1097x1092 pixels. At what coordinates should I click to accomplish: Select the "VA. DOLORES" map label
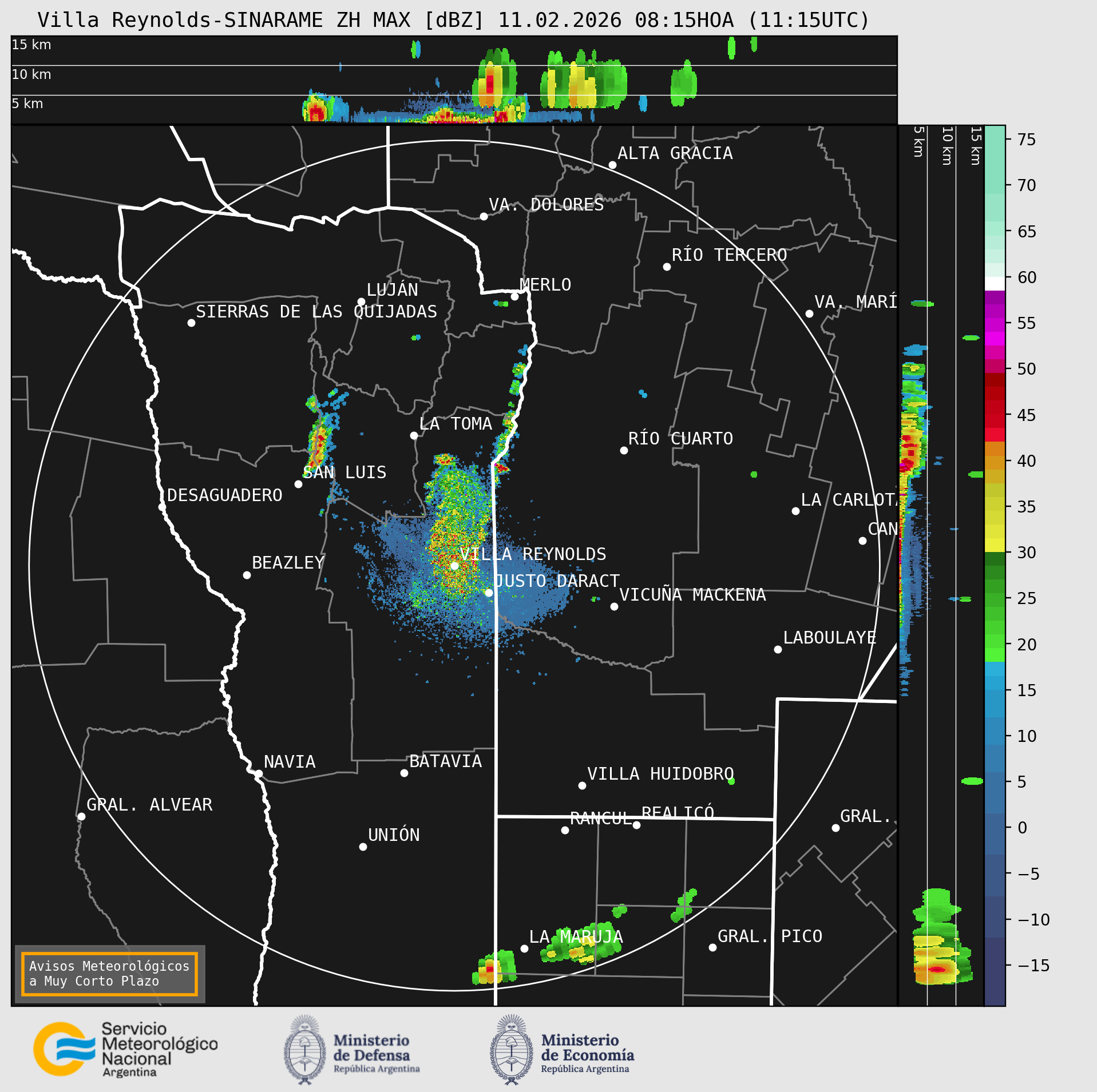(546, 205)
